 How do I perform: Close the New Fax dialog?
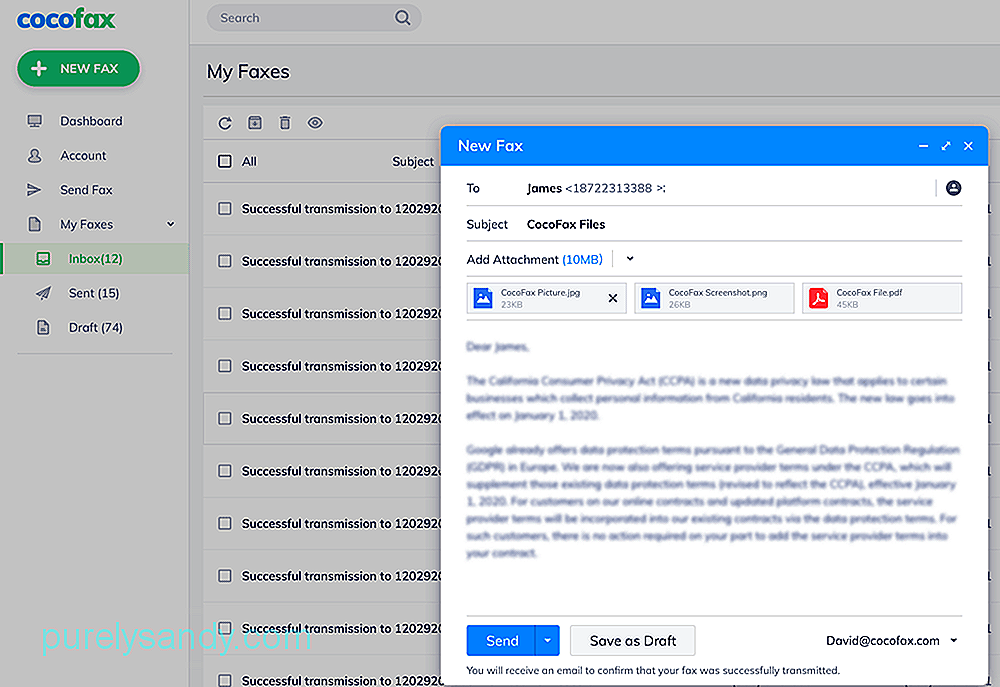[968, 146]
